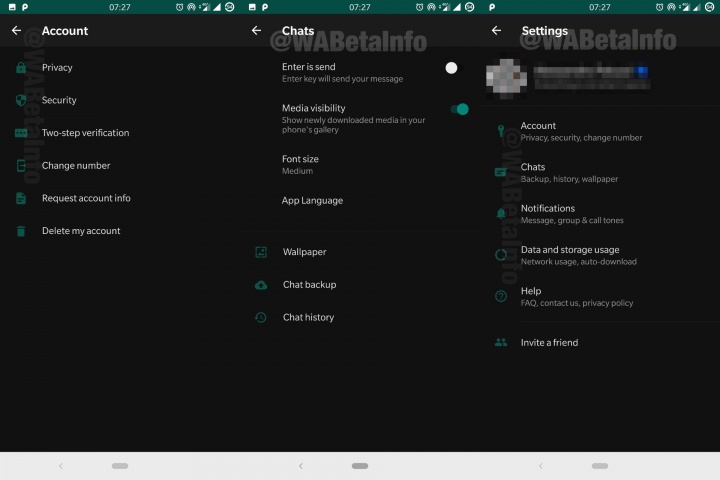This screenshot has height=480, width=720.
Task: Go back from the Settings screen
Action: (496, 30)
